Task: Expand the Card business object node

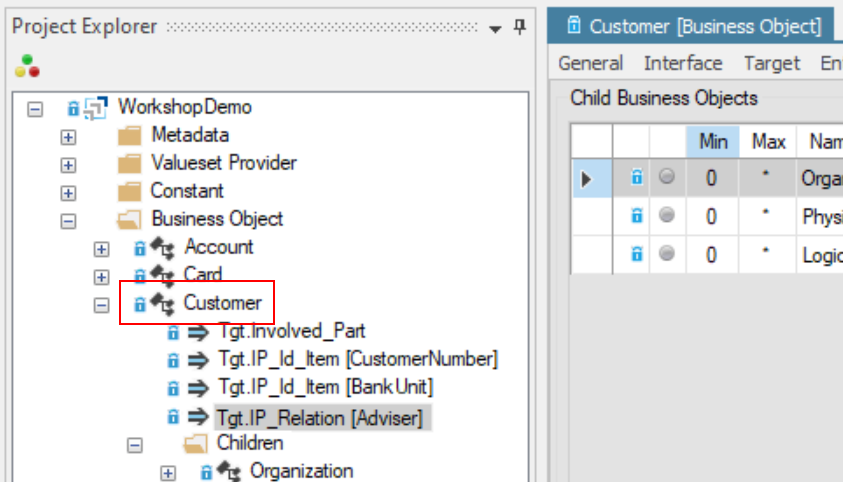Action: [101, 276]
